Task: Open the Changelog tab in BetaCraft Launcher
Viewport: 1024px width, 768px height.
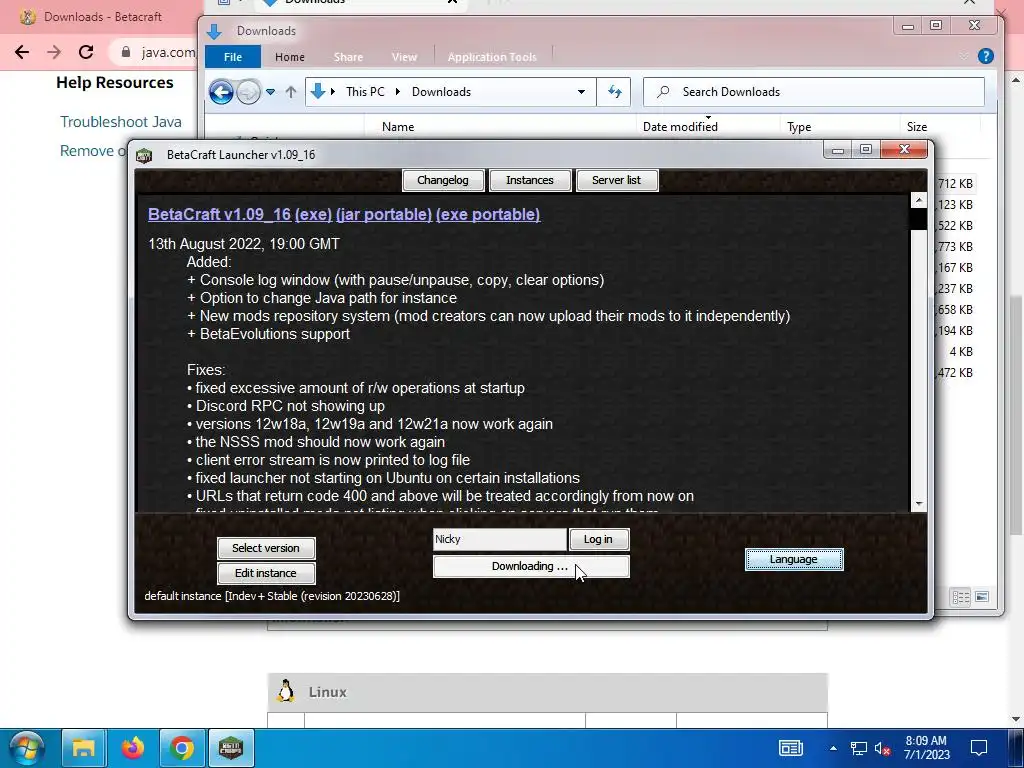Action: (x=443, y=180)
